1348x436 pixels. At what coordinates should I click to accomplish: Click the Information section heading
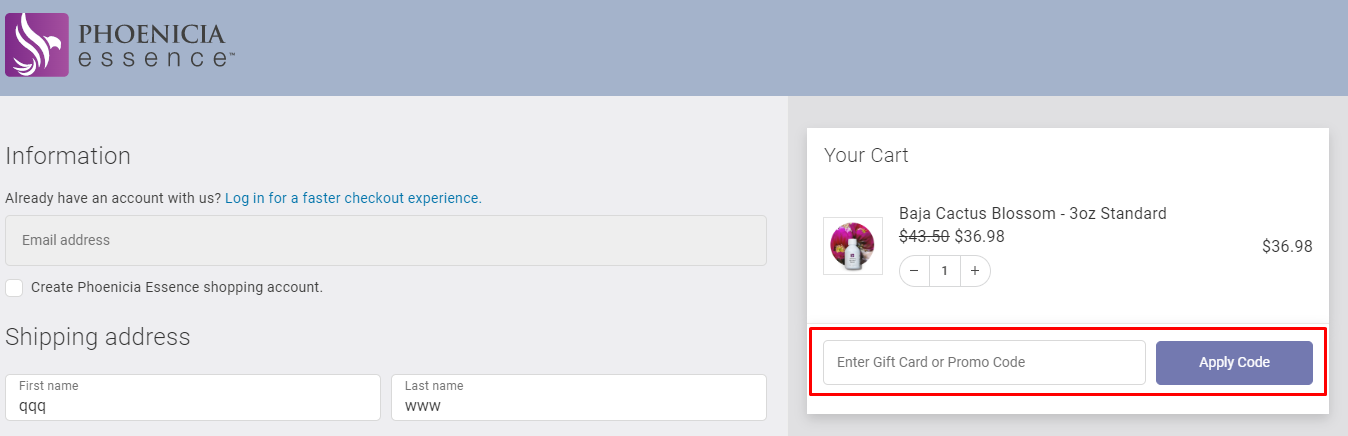pyautogui.click(x=68, y=156)
